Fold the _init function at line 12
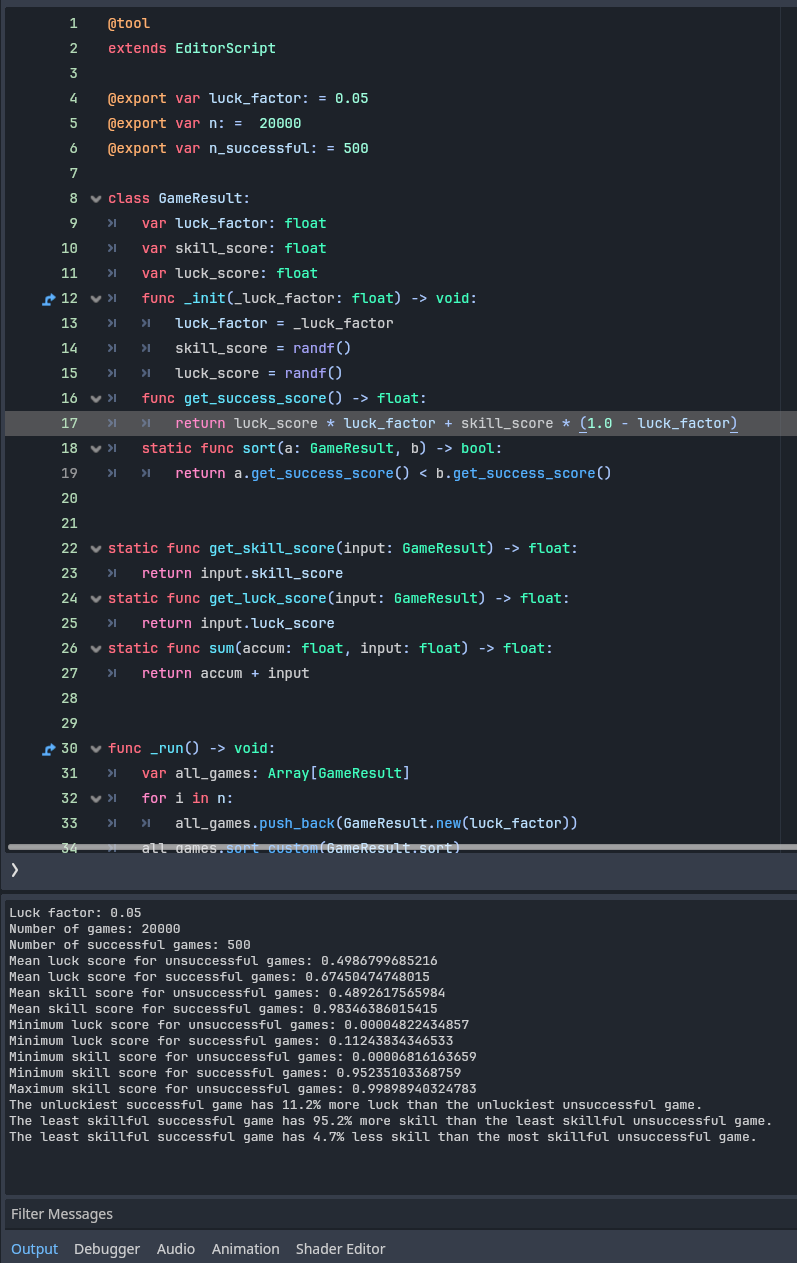Image resolution: width=797 pixels, height=1263 pixels. coord(96,298)
